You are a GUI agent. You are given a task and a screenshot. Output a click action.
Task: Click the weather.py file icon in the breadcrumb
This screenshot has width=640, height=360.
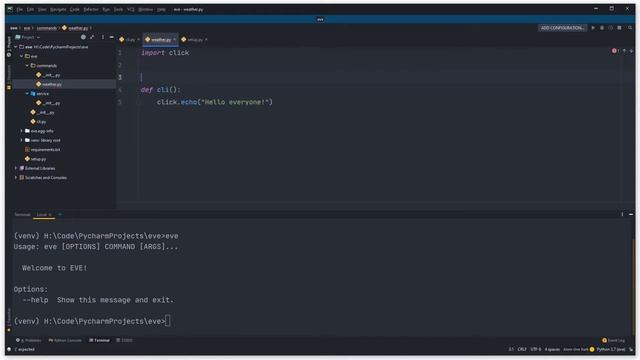point(64,28)
